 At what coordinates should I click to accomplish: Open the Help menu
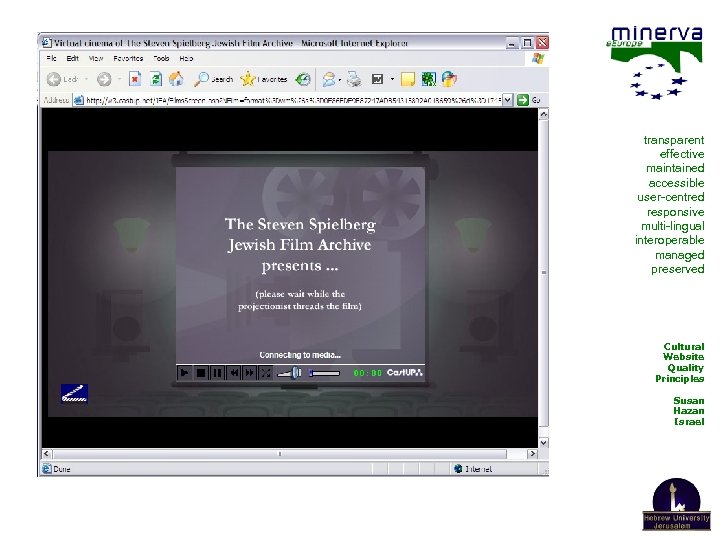coord(186,58)
